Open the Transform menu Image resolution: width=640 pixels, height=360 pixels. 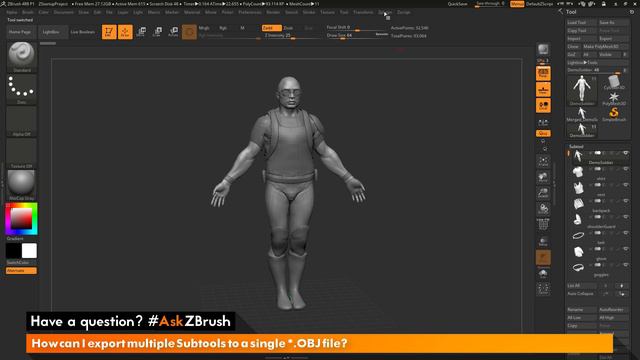point(363,12)
